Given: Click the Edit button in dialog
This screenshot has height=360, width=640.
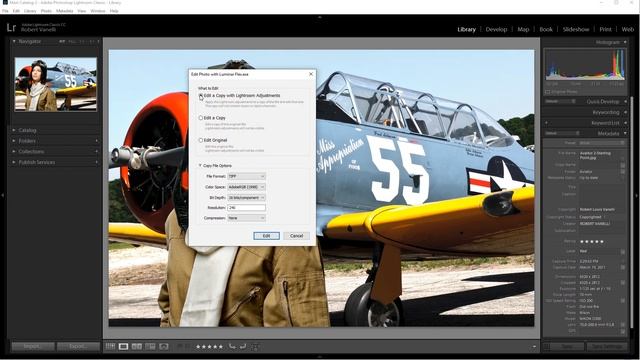Looking at the screenshot, I should tap(266, 236).
